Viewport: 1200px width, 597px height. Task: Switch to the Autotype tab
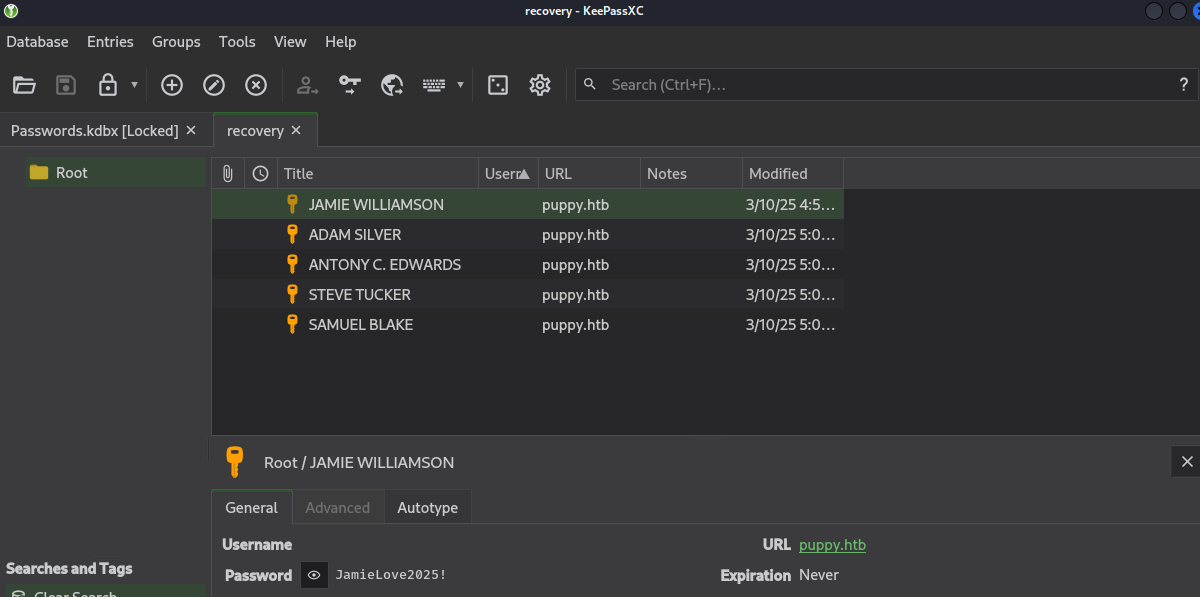point(427,507)
